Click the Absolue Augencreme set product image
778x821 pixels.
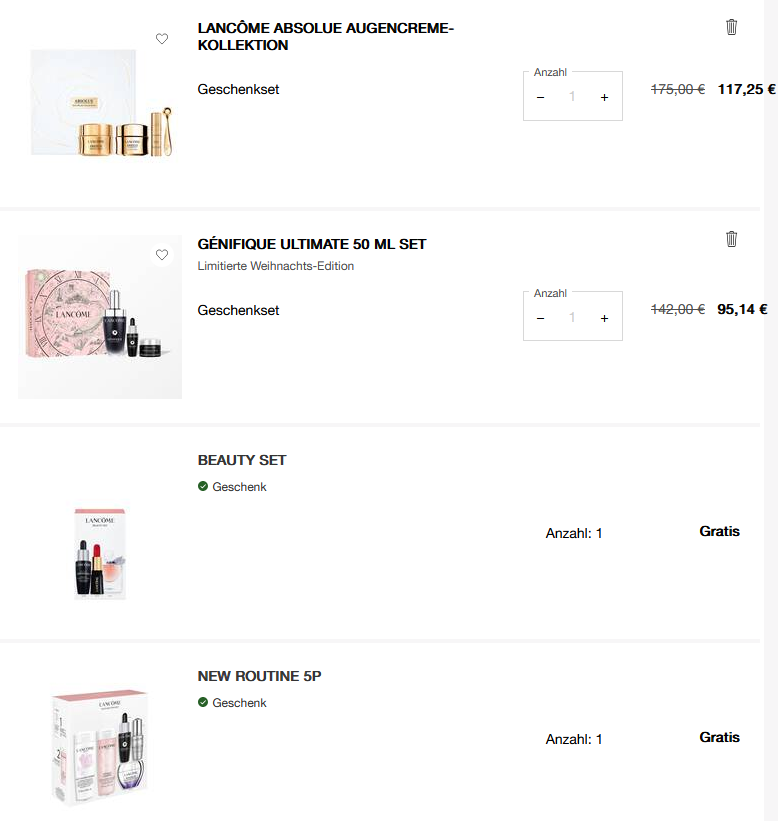click(x=100, y=105)
